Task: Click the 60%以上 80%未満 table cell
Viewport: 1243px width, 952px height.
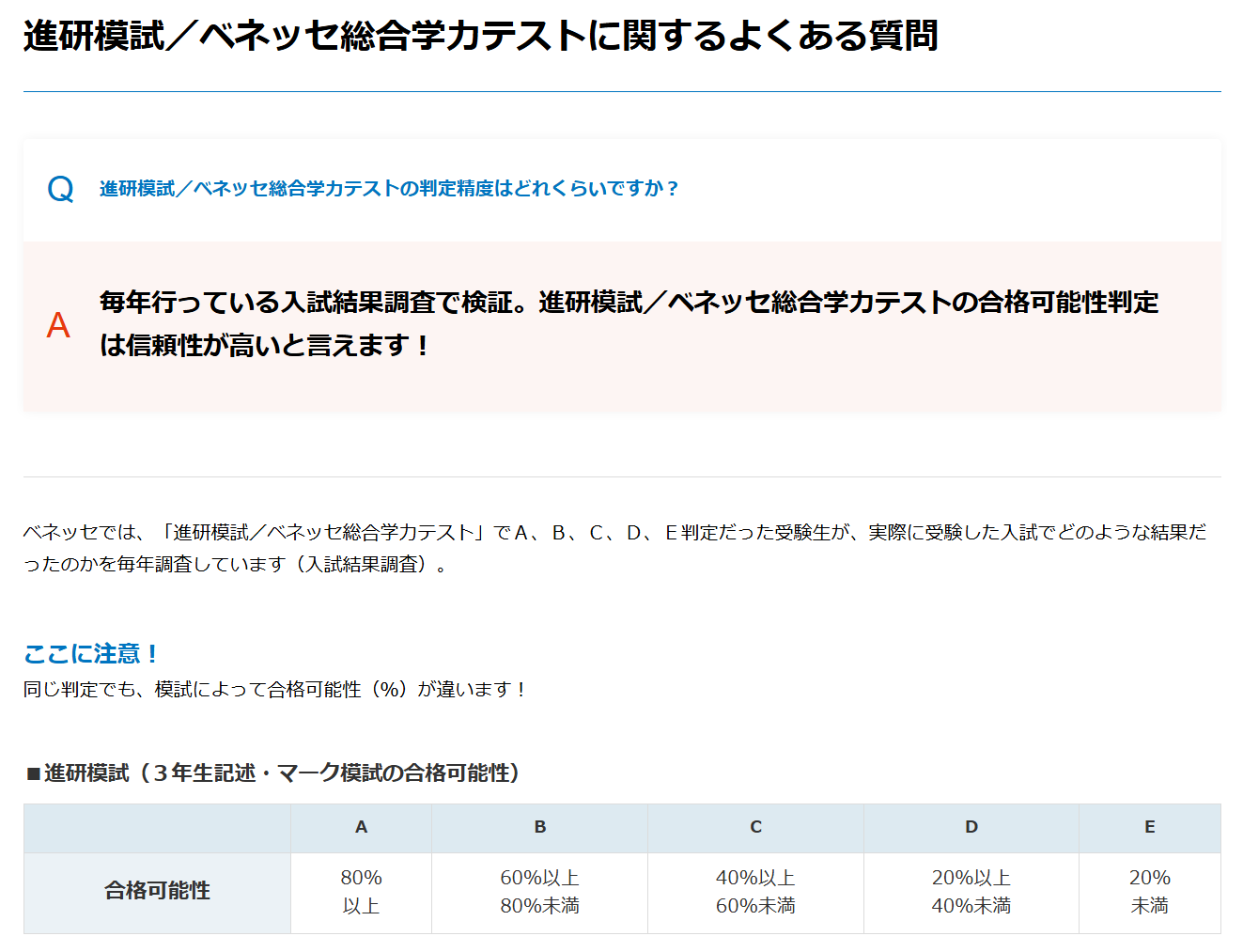Action: (x=539, y=892)
